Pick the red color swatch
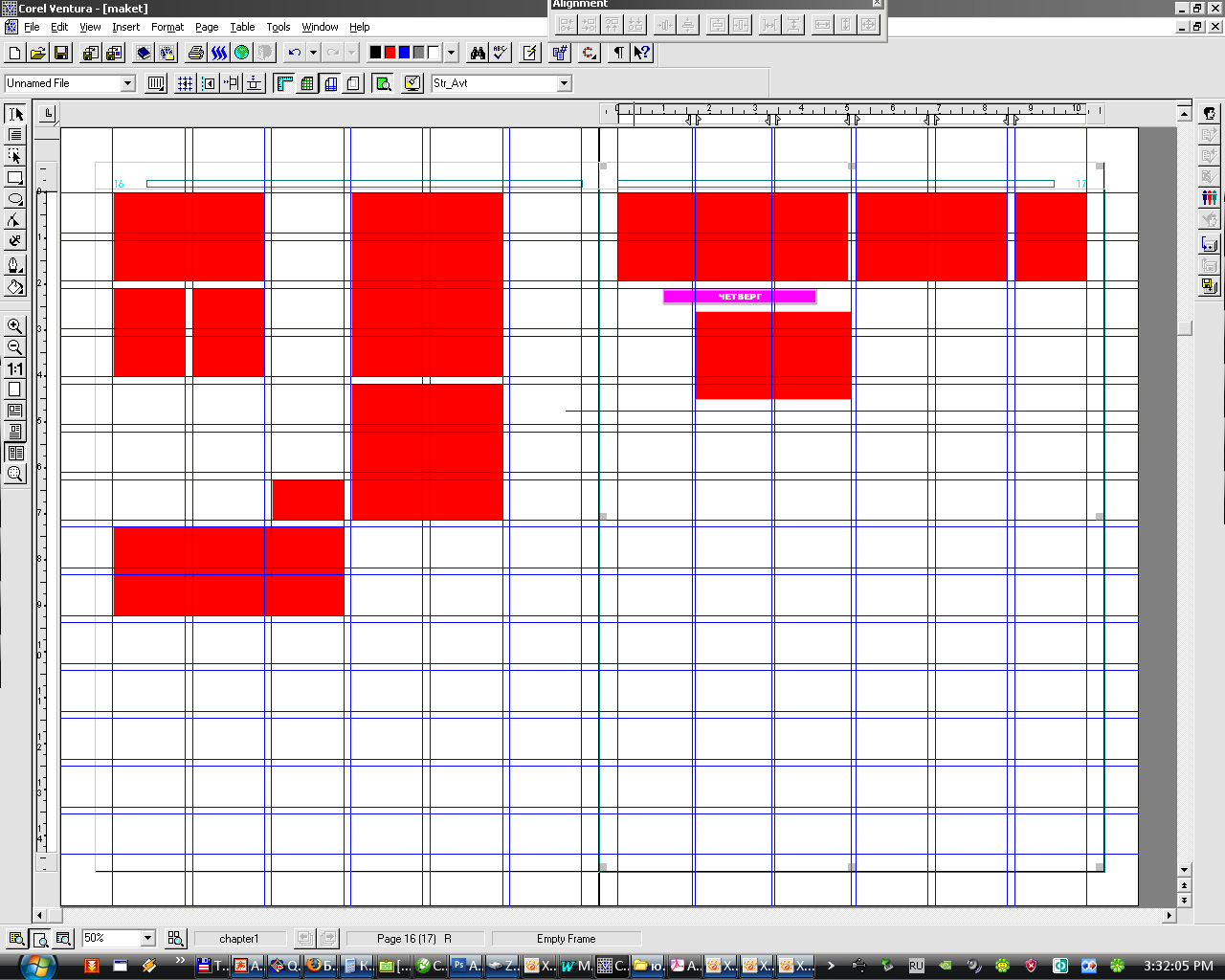Viewport: 1225px width, 980px height. coord(390,53)
